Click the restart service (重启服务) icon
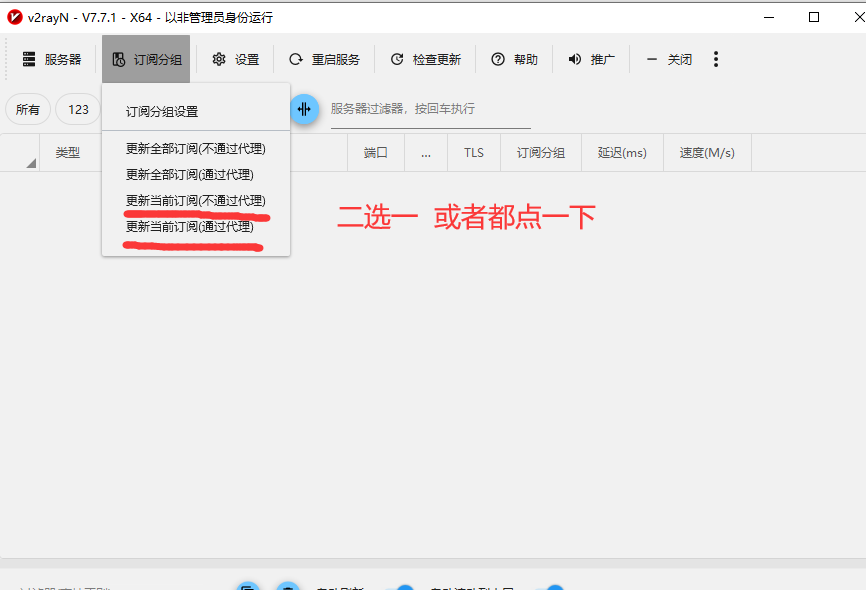 coord(296,60)
